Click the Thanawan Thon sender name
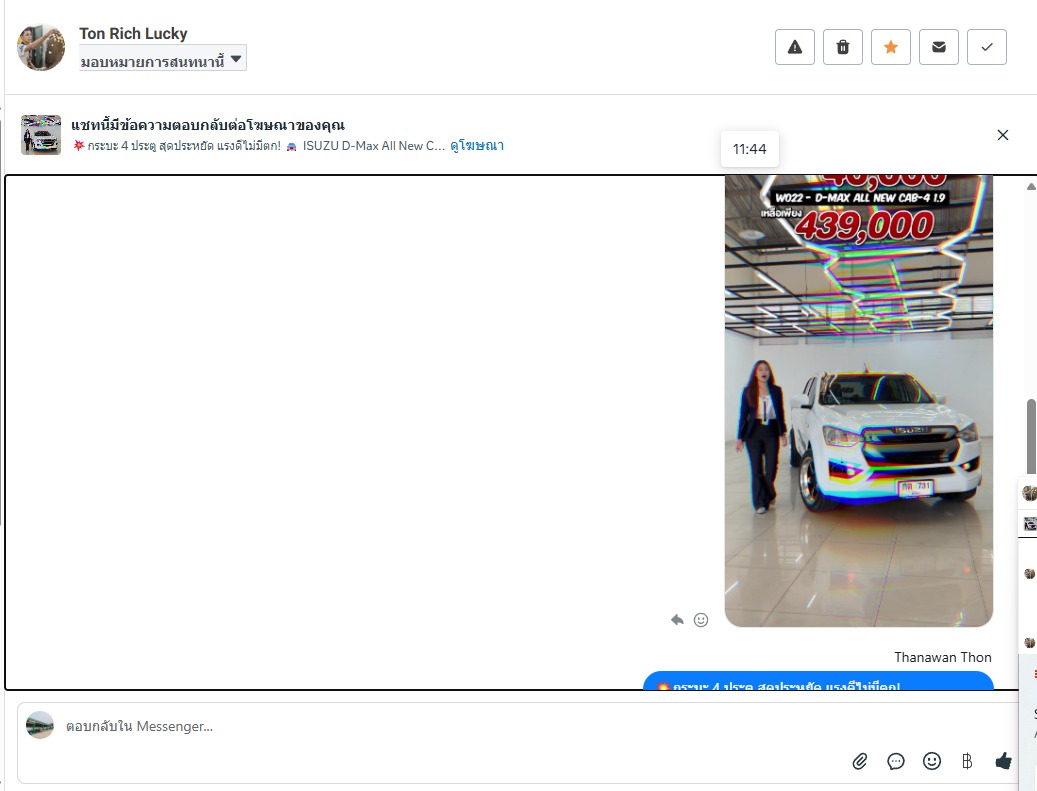1037x791 pixels. (x=942, y=657)
